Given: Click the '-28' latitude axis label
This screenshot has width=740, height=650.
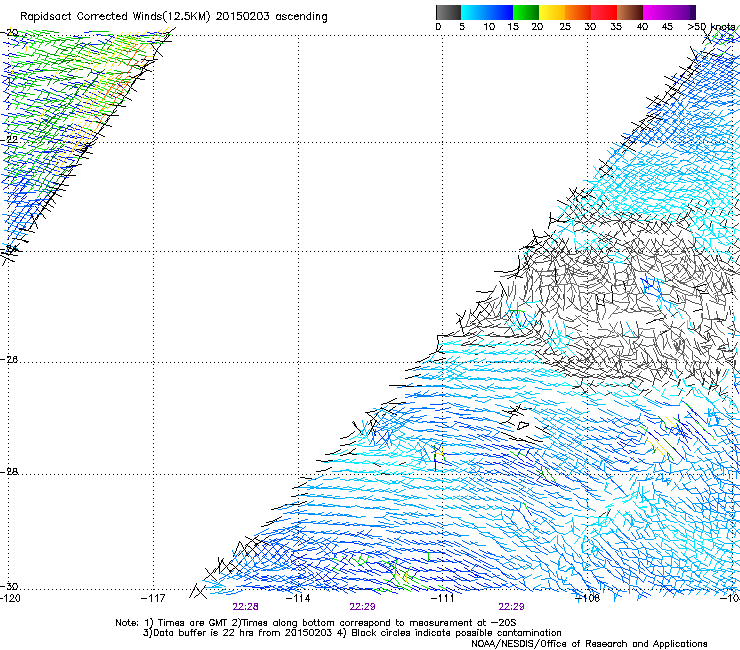Looking at the screenshot, I should pyautogui.click(x=9, y=471).
